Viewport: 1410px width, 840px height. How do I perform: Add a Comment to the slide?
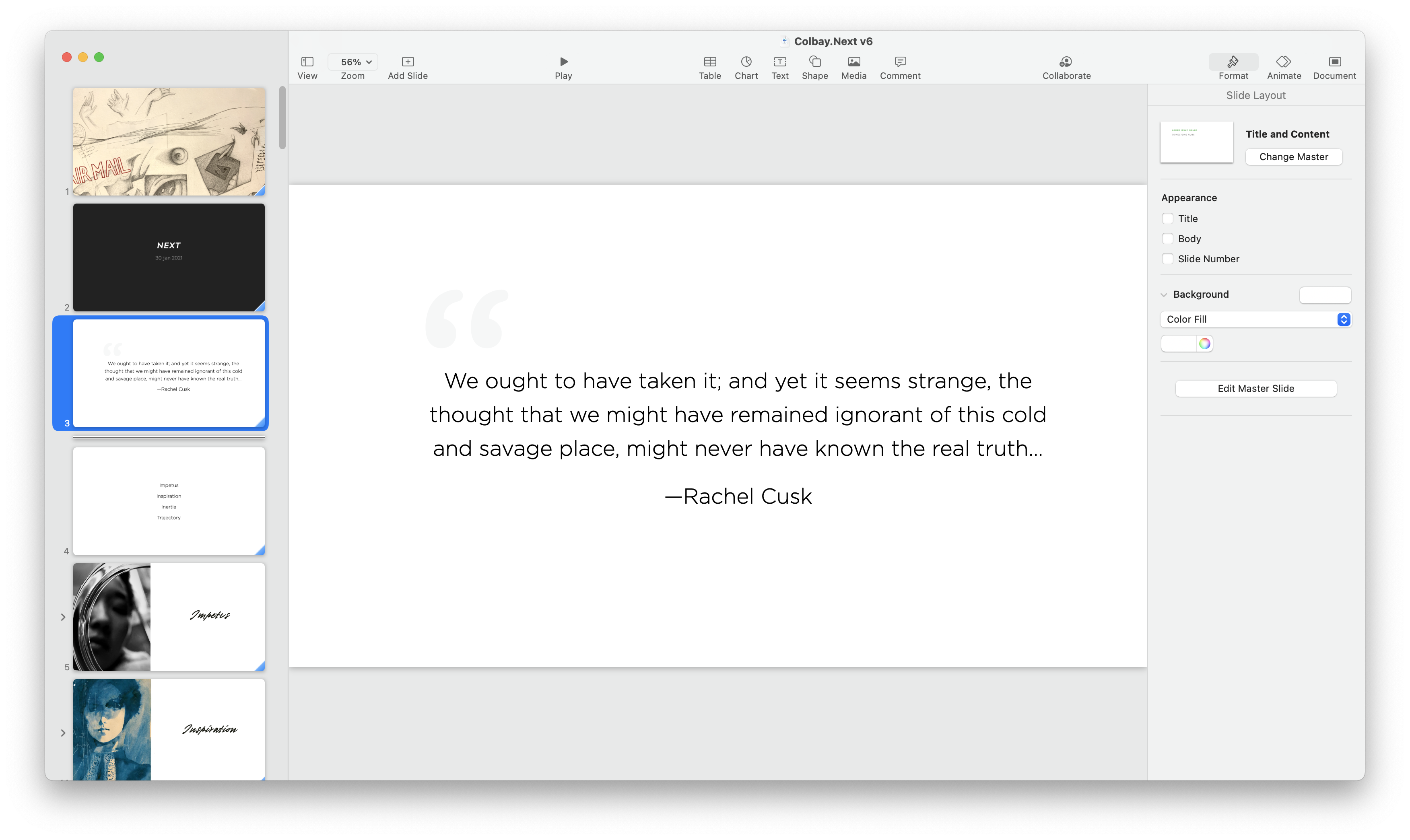click(900, 61)
